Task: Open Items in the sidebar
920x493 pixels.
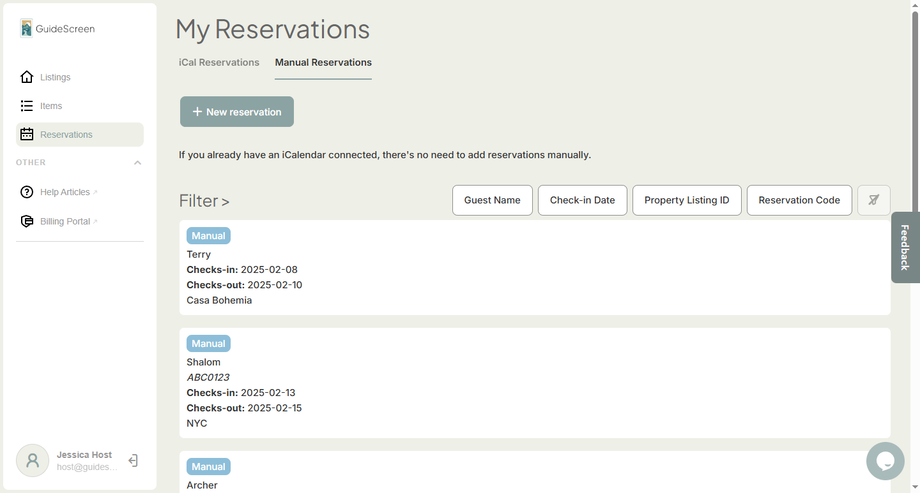Action: [80, 106]
